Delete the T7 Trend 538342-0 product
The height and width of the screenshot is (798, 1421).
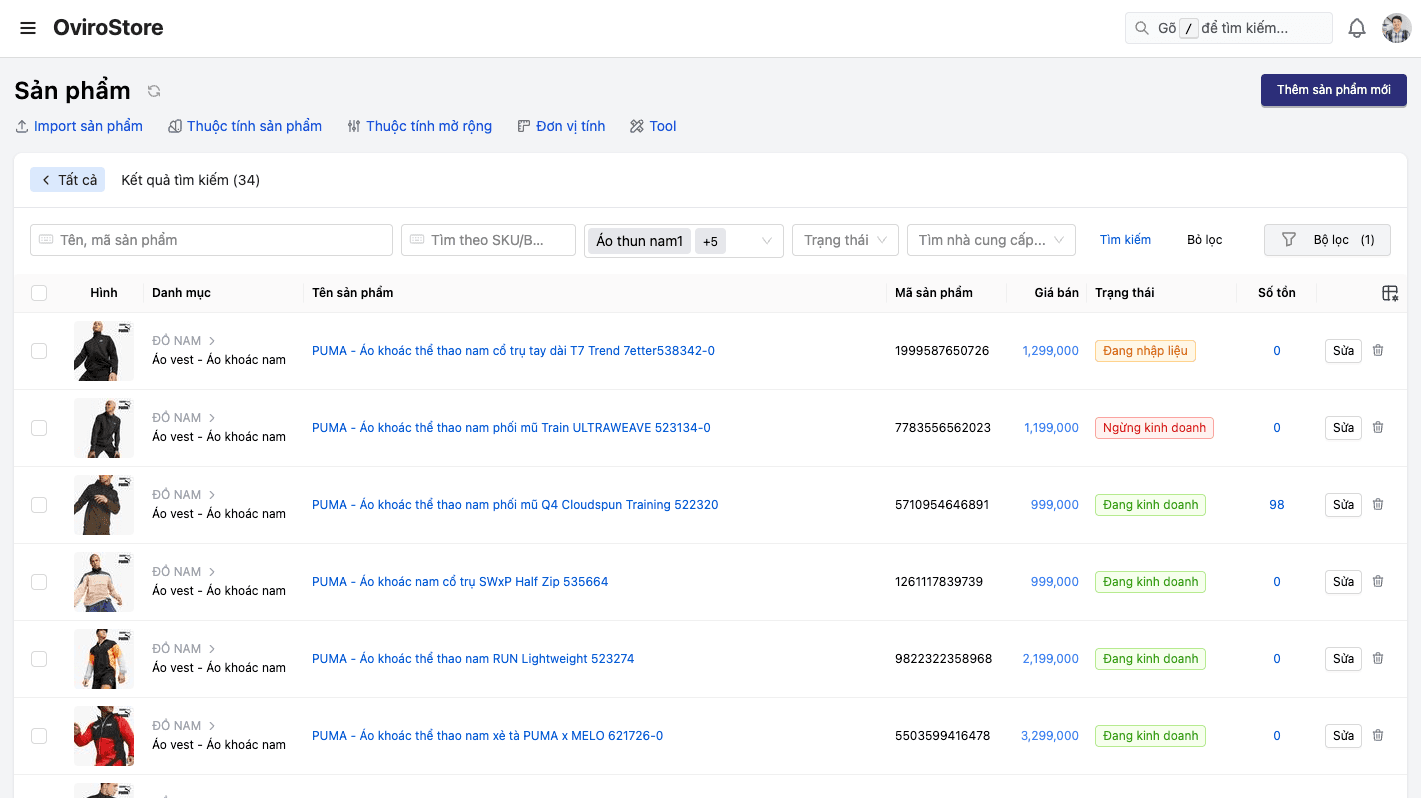[x=1378, y=351]
